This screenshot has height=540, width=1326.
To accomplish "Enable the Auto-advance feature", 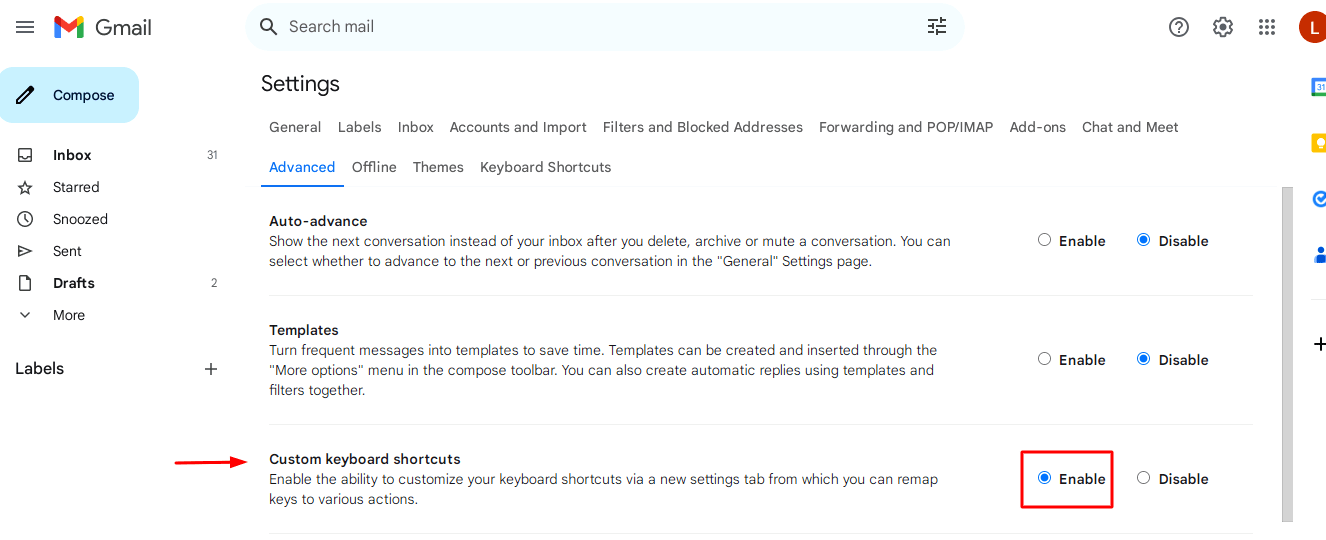I will point(1045,240).
